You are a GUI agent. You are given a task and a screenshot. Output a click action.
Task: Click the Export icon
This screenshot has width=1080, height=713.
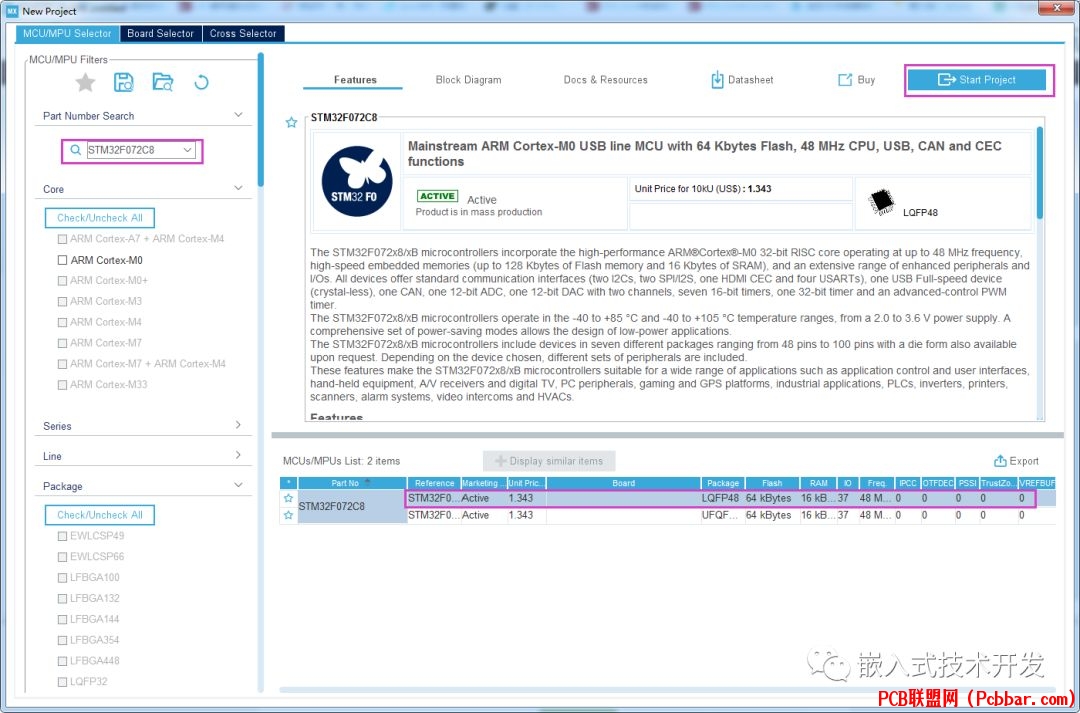click(x=1000, y=461)
